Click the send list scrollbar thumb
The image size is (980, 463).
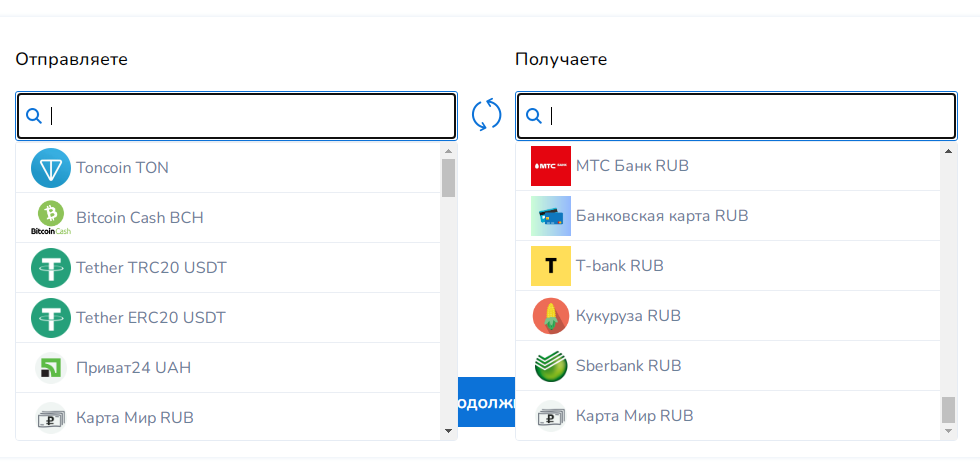448,177
